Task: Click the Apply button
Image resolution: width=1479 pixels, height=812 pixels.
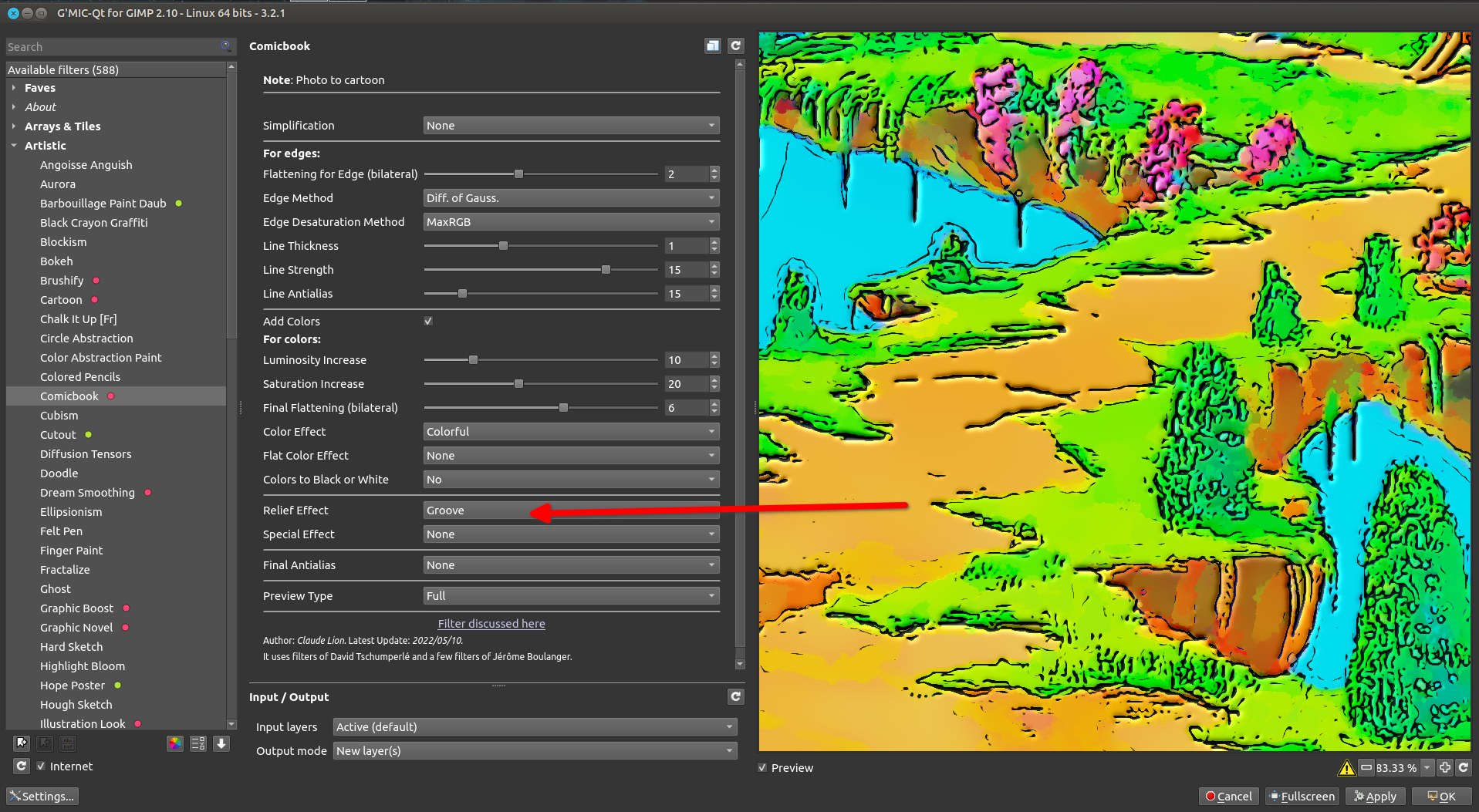Action: (x=1375, y=797)
